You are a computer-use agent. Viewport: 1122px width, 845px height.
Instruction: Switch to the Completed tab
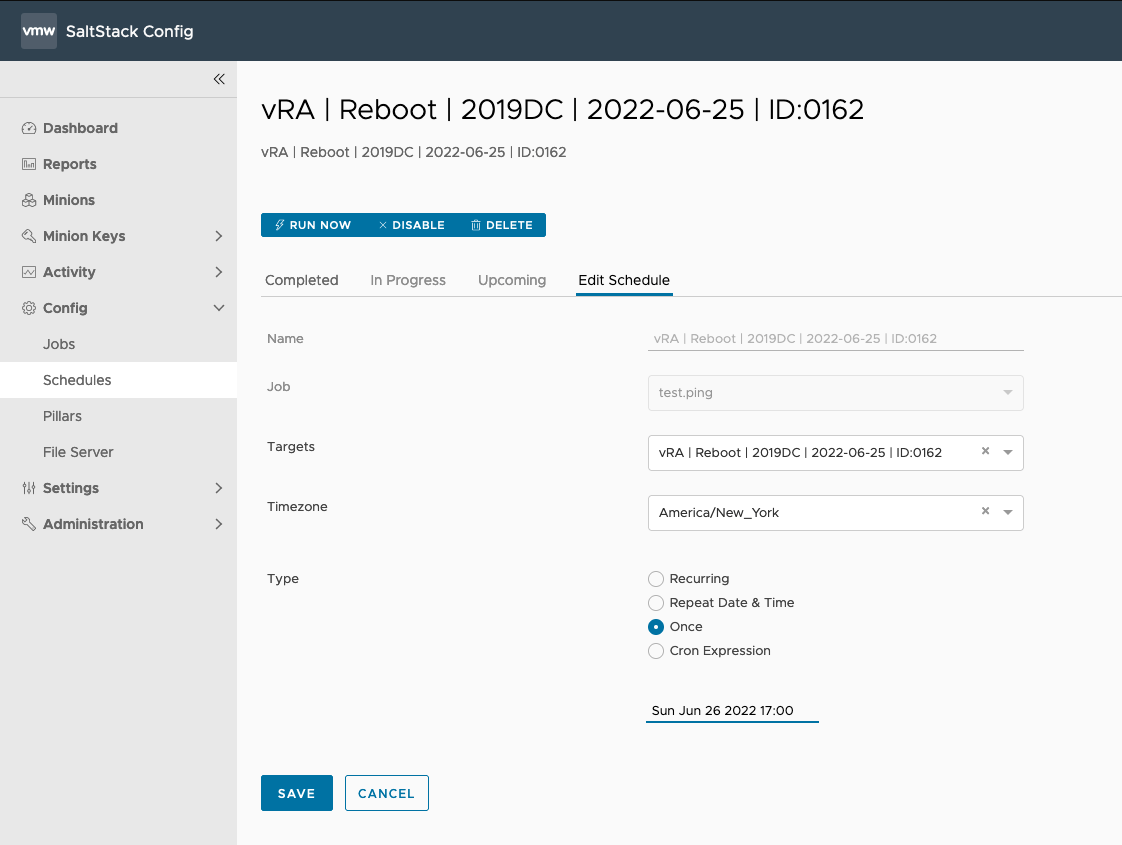click(301, 280)
